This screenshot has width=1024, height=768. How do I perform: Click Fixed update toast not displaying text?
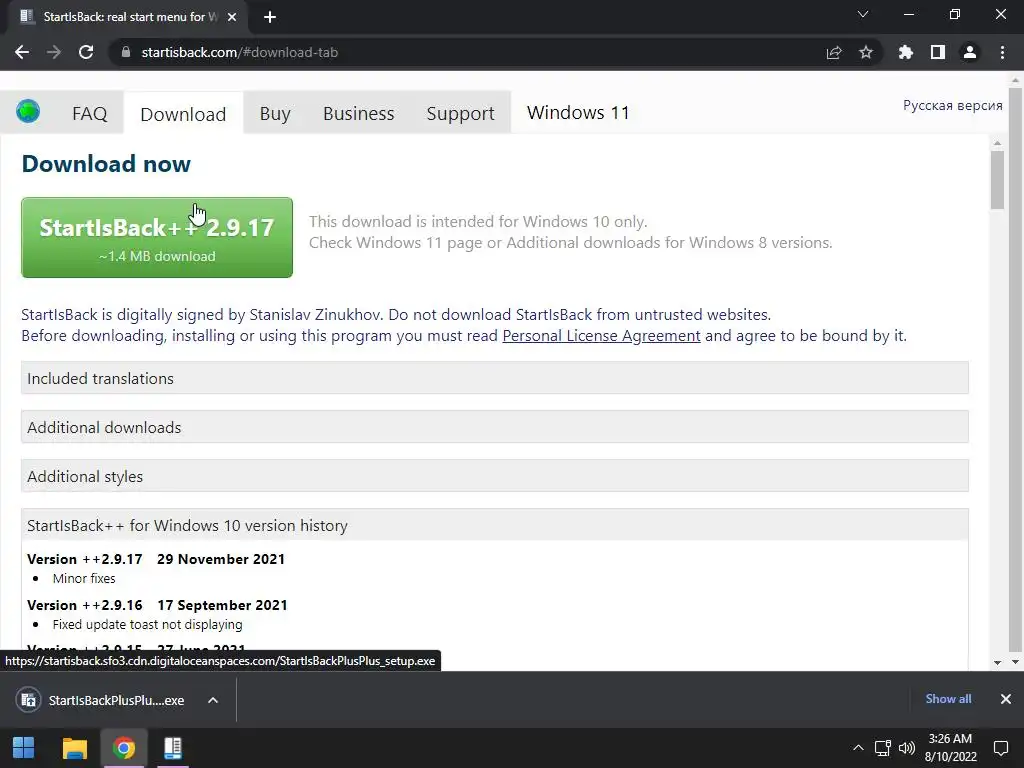(148, 625)
